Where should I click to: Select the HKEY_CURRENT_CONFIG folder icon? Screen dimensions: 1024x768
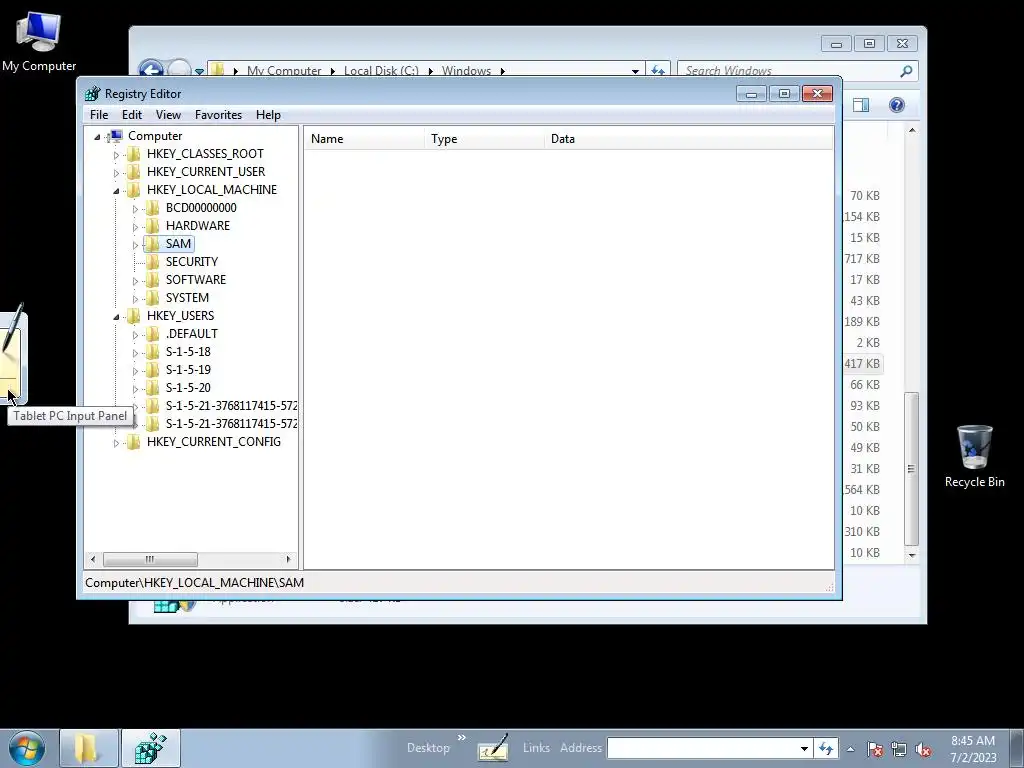(133, 441)
